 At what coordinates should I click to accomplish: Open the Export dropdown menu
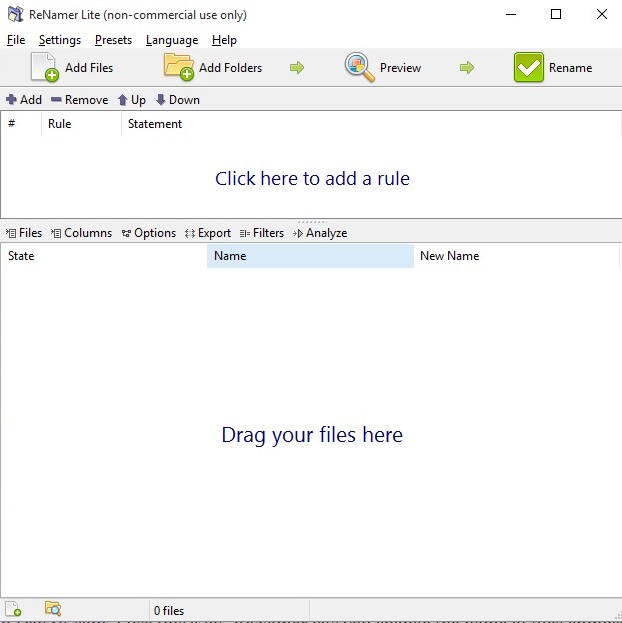click(x=208, y=233)
